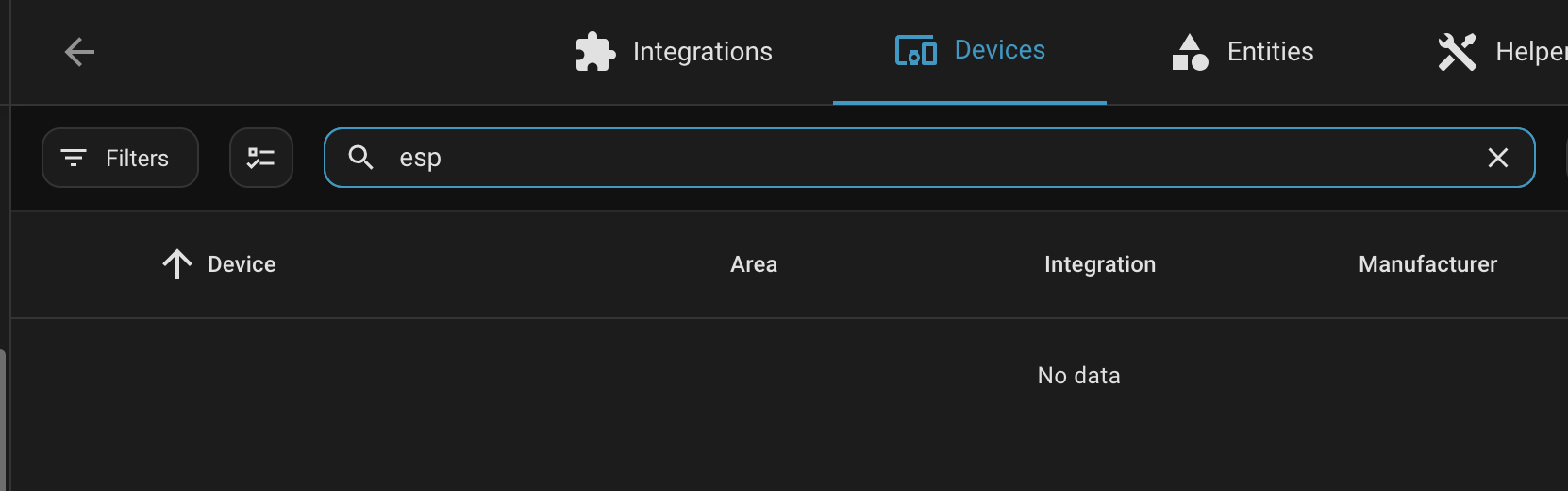The width and height of the screenshot is (1568, 491).
Task: Clear the search field text
Action: [x=1497, y=158]
